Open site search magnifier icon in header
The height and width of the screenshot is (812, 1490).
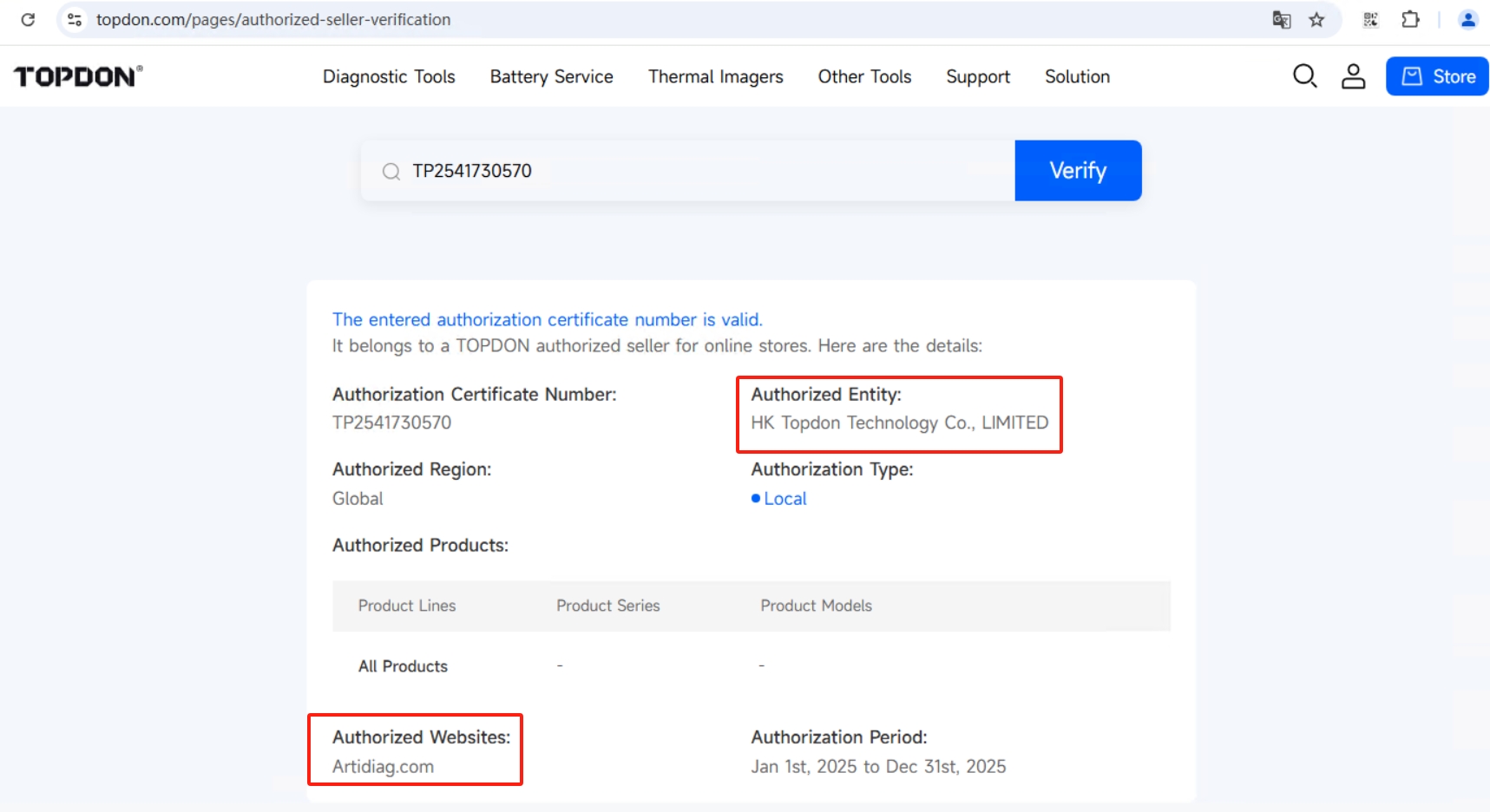(x=1305, y=76)
